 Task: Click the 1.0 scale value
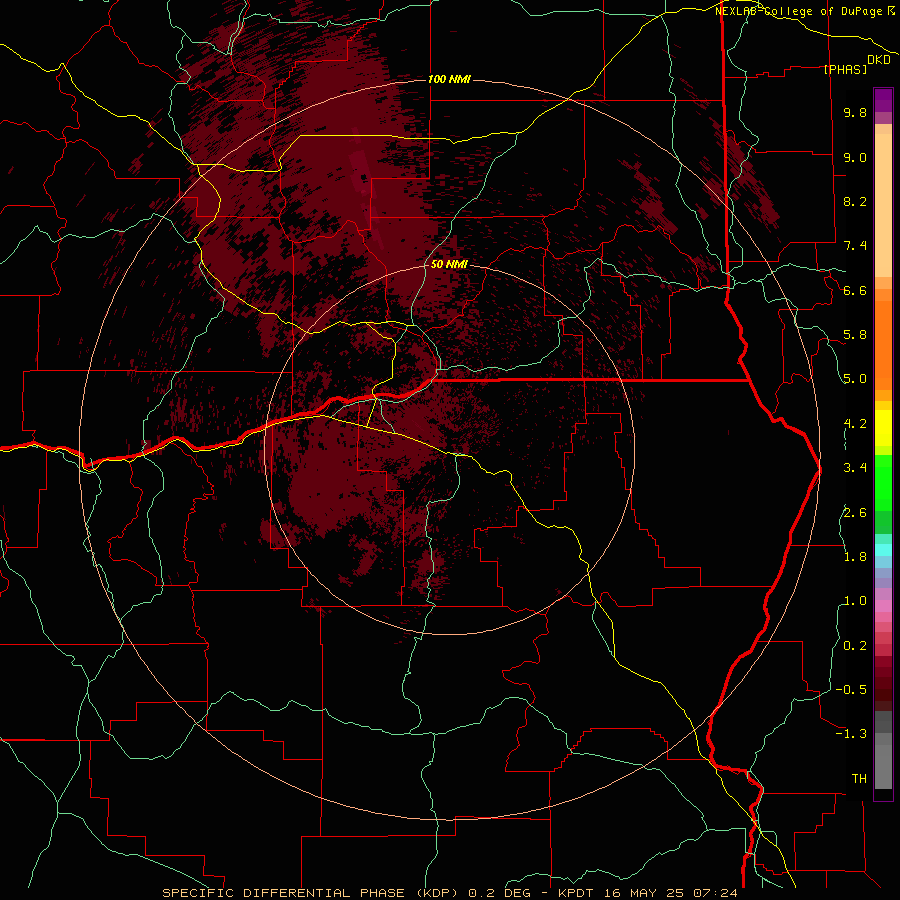click(855, 601)
